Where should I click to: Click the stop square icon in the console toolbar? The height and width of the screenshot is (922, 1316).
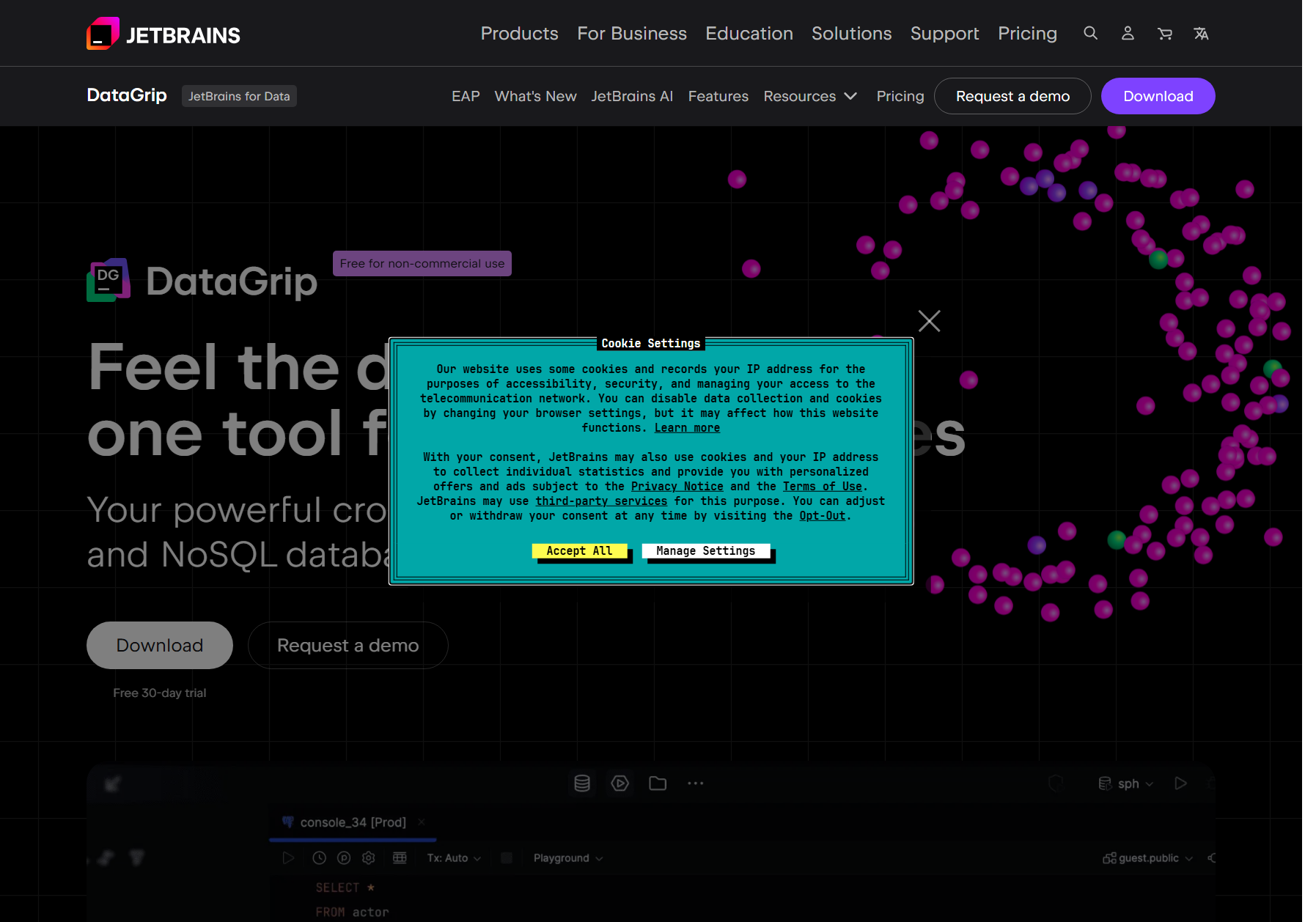(506, 858)
